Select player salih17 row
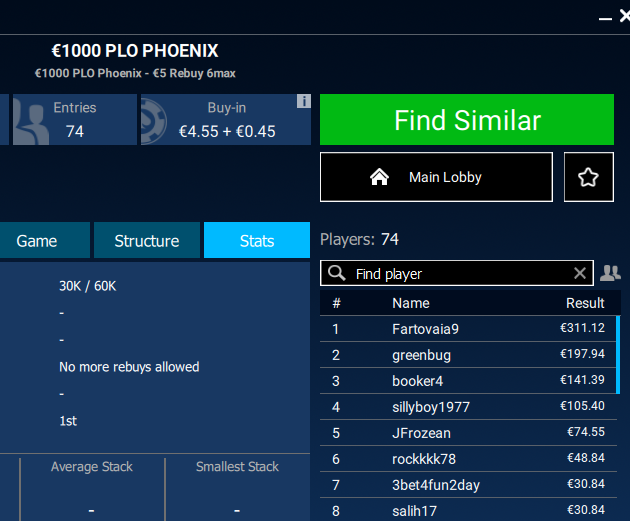This screenshot has height=521, width=630. pyautogui.click(x=468, y=510)
